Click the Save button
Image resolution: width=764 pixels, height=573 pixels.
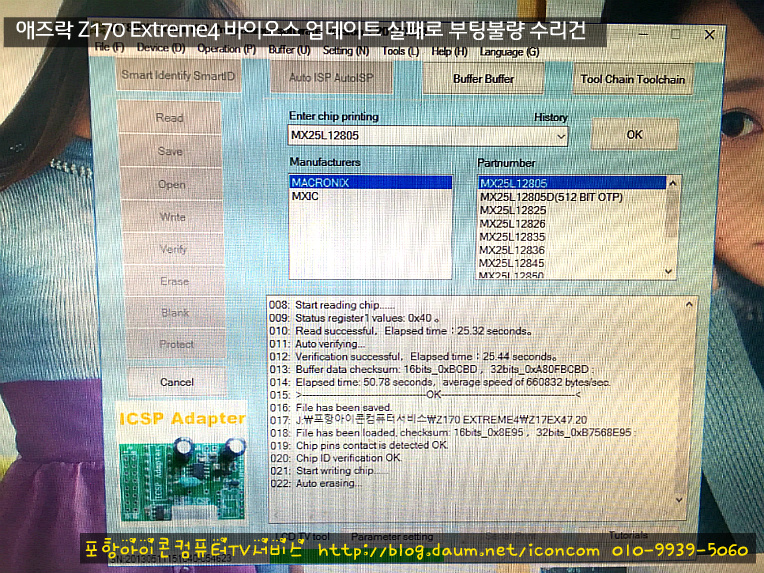click(x=170, y=151)
